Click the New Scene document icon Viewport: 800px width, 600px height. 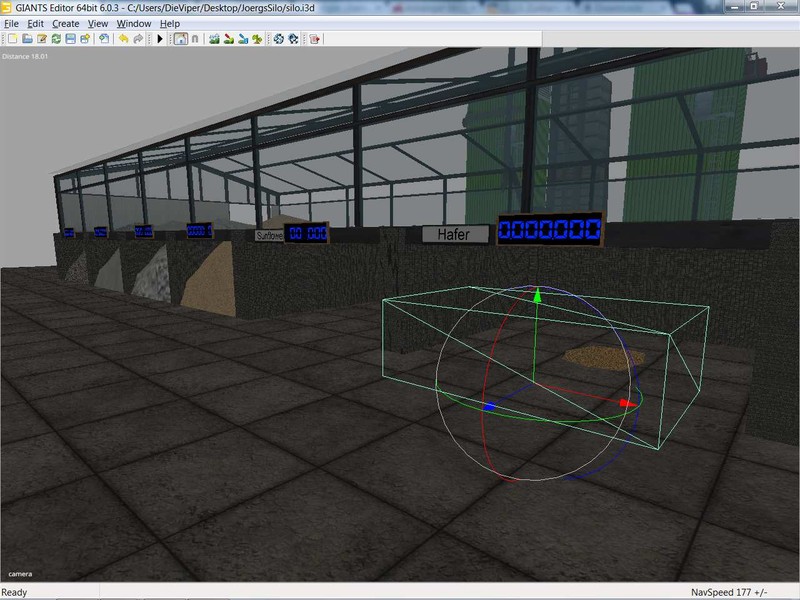(x=12, y=39)
